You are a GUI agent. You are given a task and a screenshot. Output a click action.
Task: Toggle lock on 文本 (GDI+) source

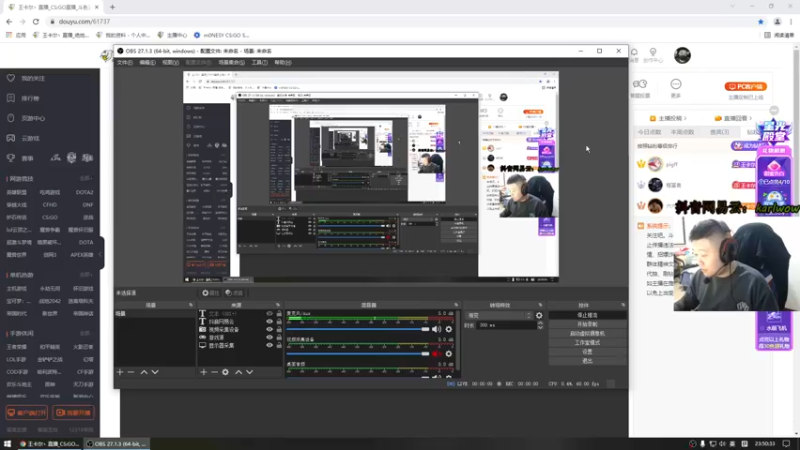coord(279,314)
